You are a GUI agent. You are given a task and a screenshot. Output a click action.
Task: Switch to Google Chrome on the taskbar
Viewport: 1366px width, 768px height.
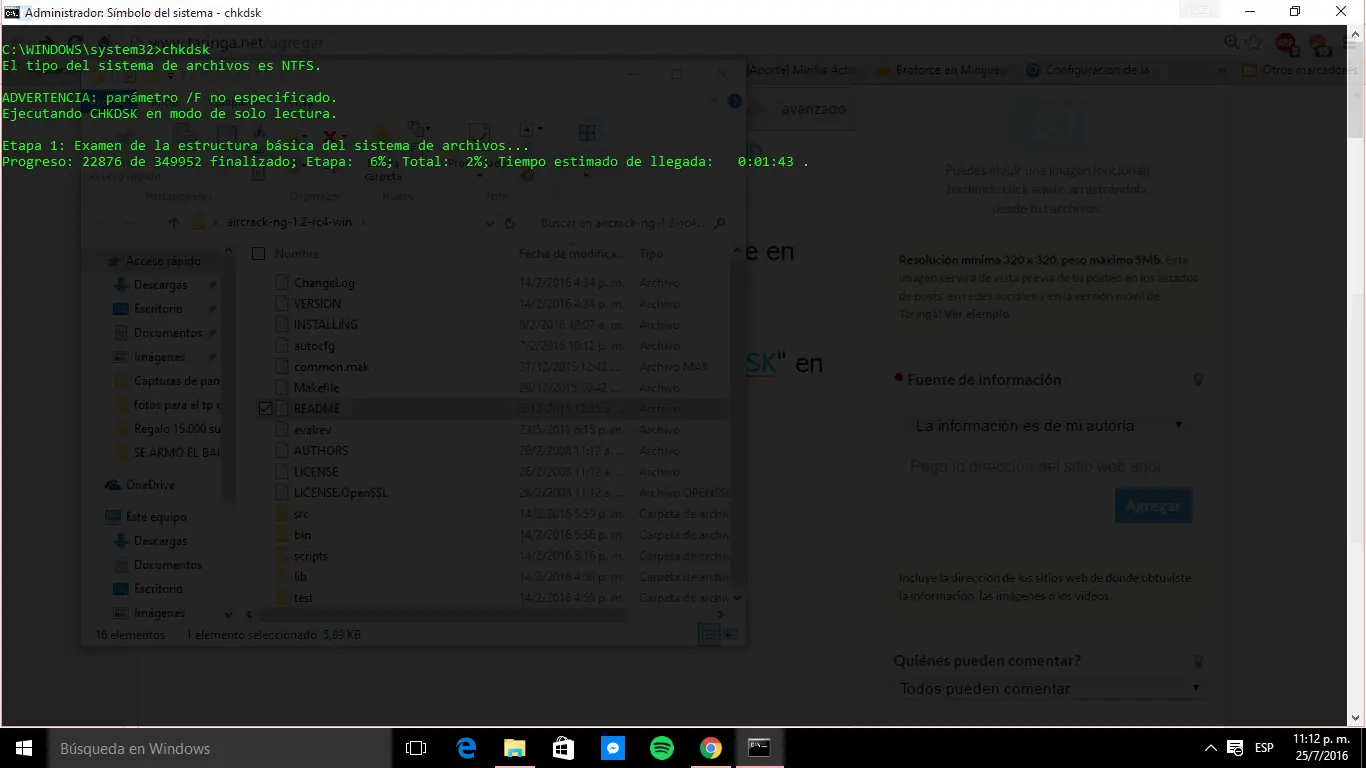click(711, 748)
